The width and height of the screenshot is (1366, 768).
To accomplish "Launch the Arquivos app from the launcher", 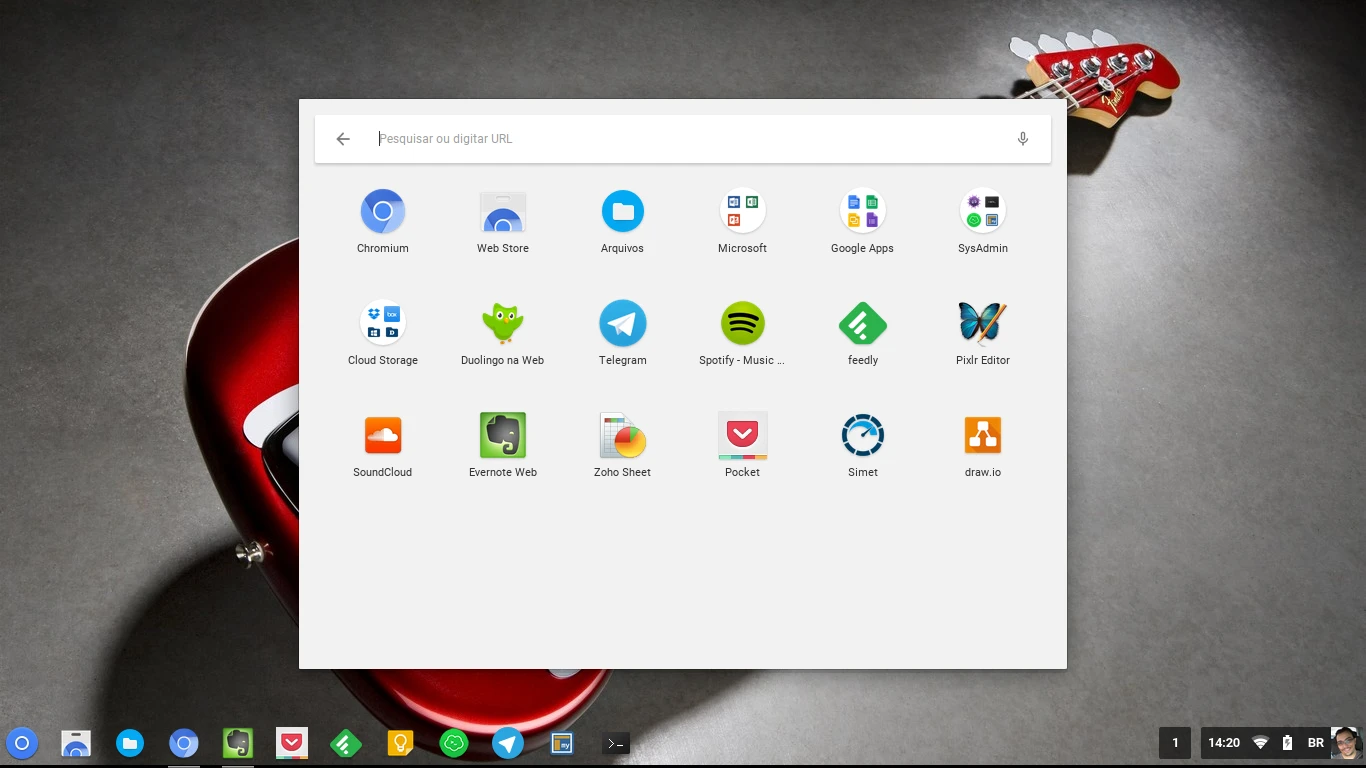I will [x=623, y=212].
